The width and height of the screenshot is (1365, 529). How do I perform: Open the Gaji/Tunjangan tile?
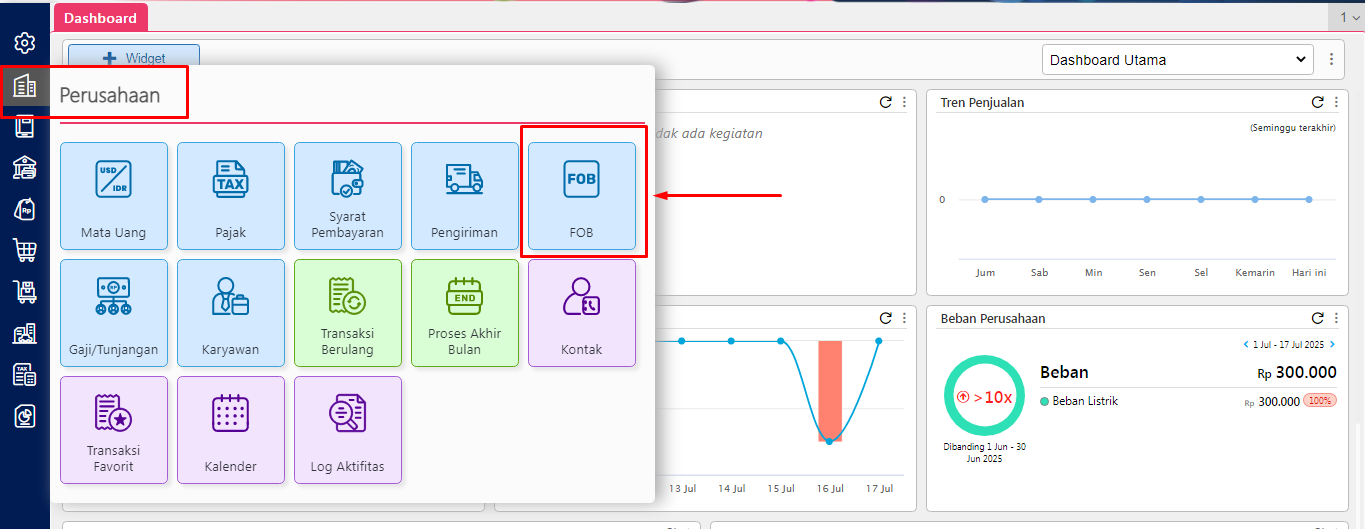click(x=114, y=313)
